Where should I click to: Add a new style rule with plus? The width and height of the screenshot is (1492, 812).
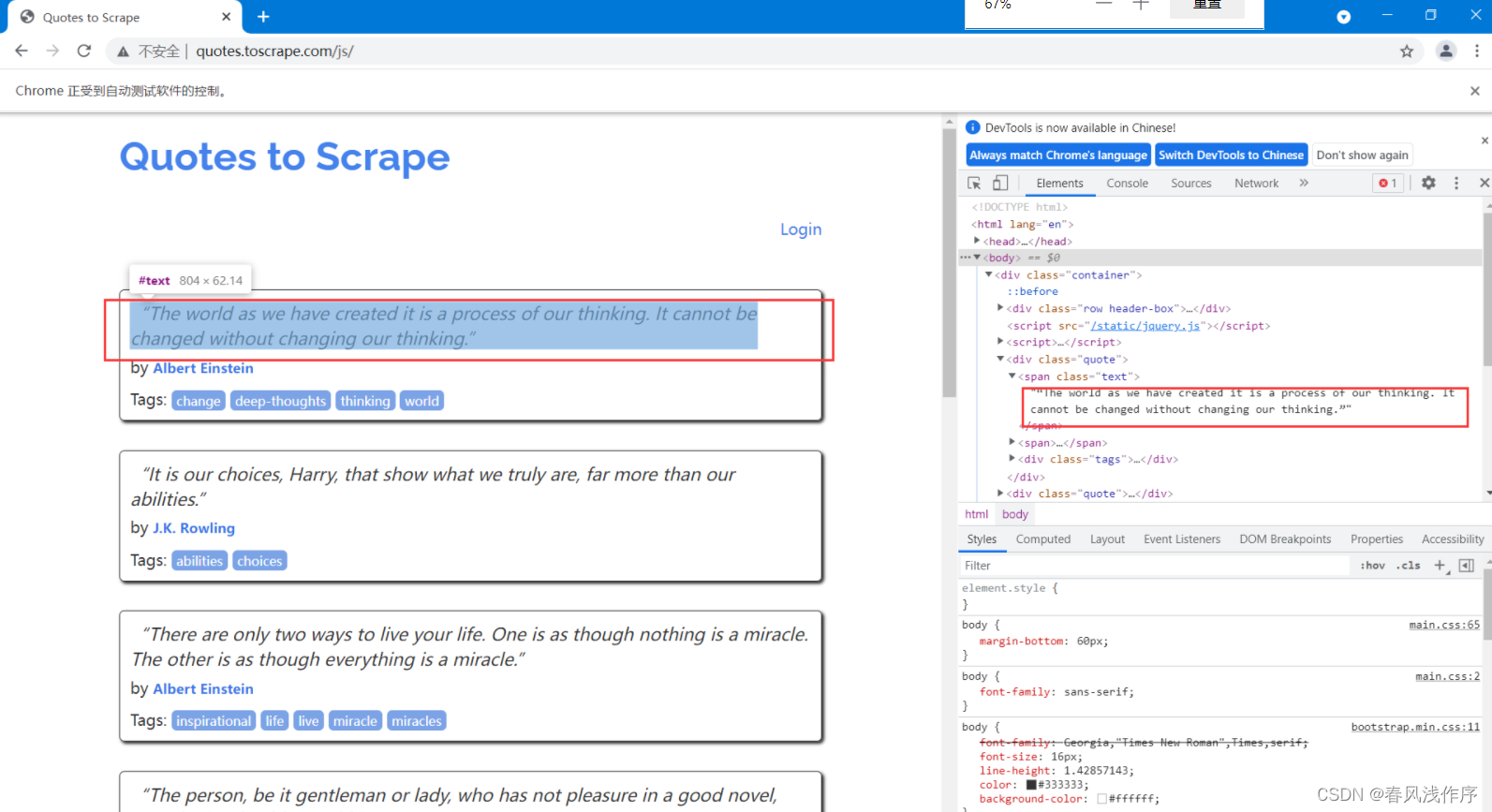1440,566
